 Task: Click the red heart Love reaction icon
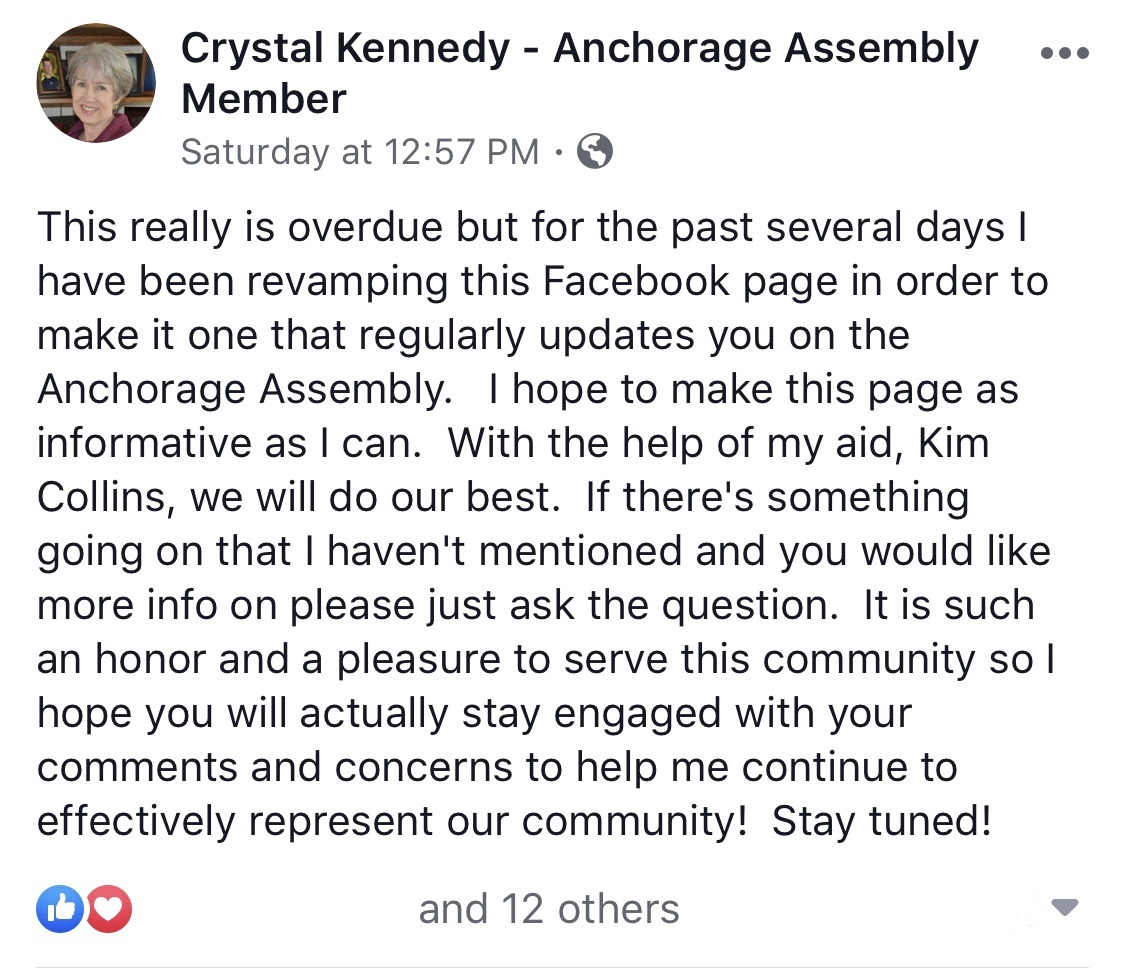(x=109, y=909)
